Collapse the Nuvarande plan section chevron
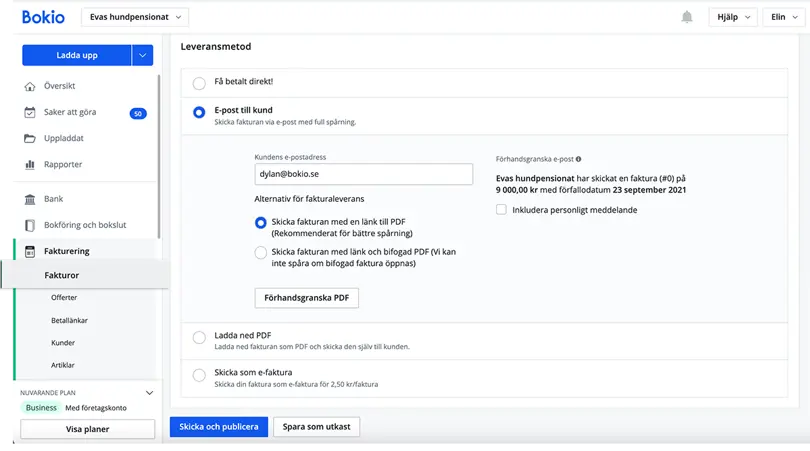This screenshot has width=810, height=451. [x=149, y=393]
